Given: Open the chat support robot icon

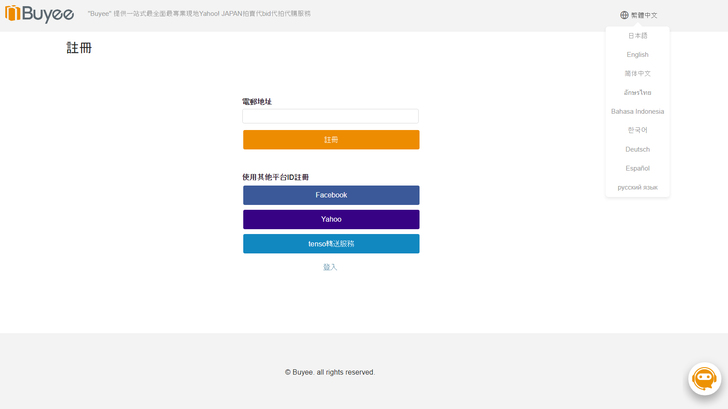Looking at the screenshot, I should 704,379.
